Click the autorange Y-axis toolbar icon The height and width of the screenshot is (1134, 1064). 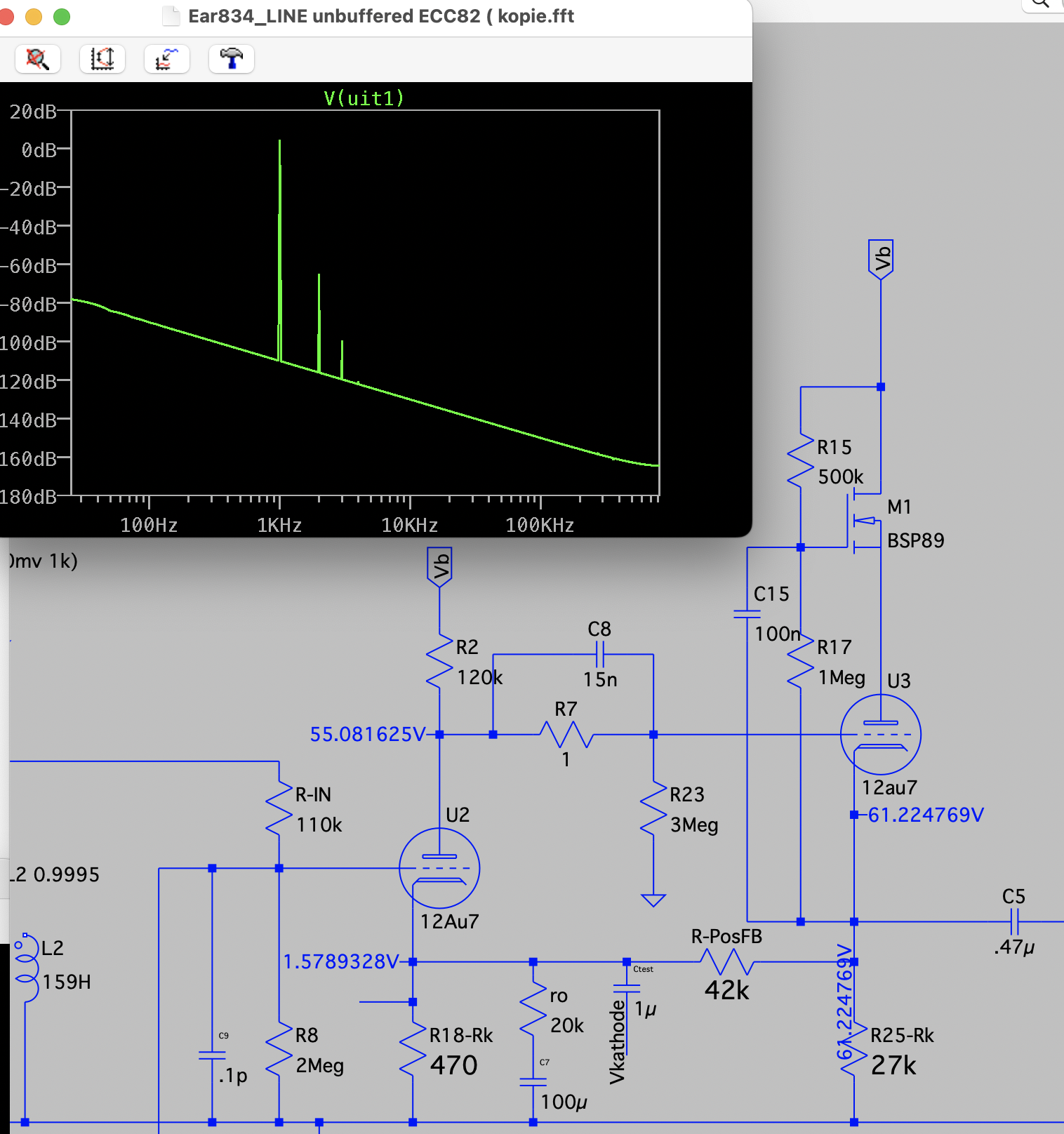[102, 59]
